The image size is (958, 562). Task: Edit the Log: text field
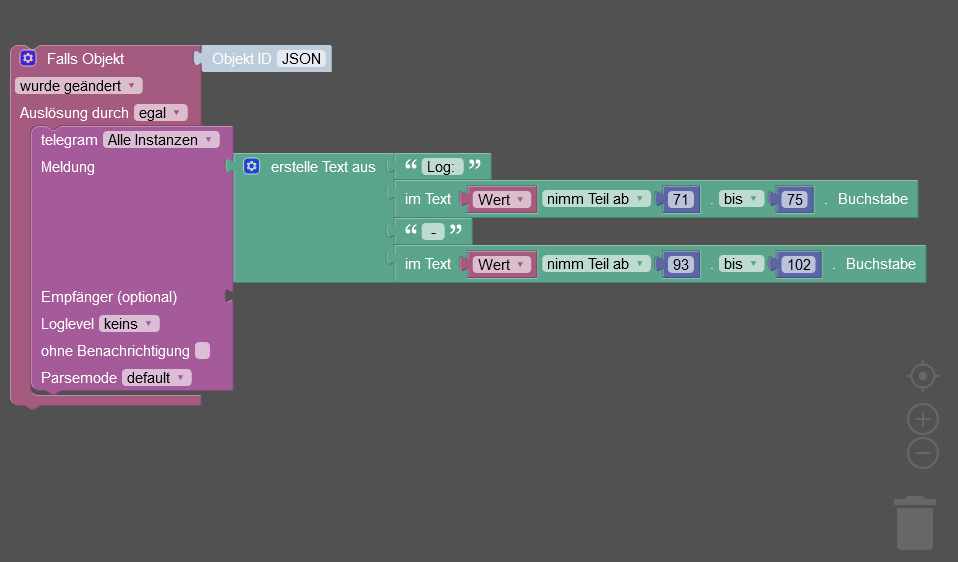pyautogui.click(x=442, y=167)
